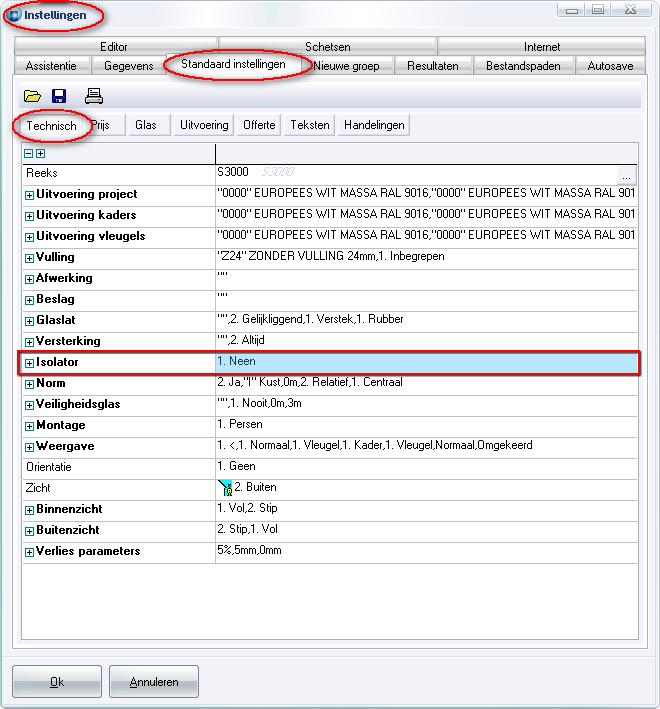Switch to the Schetsen tab
Viewport: 660px width, 709px height.
tap(328, 47)
